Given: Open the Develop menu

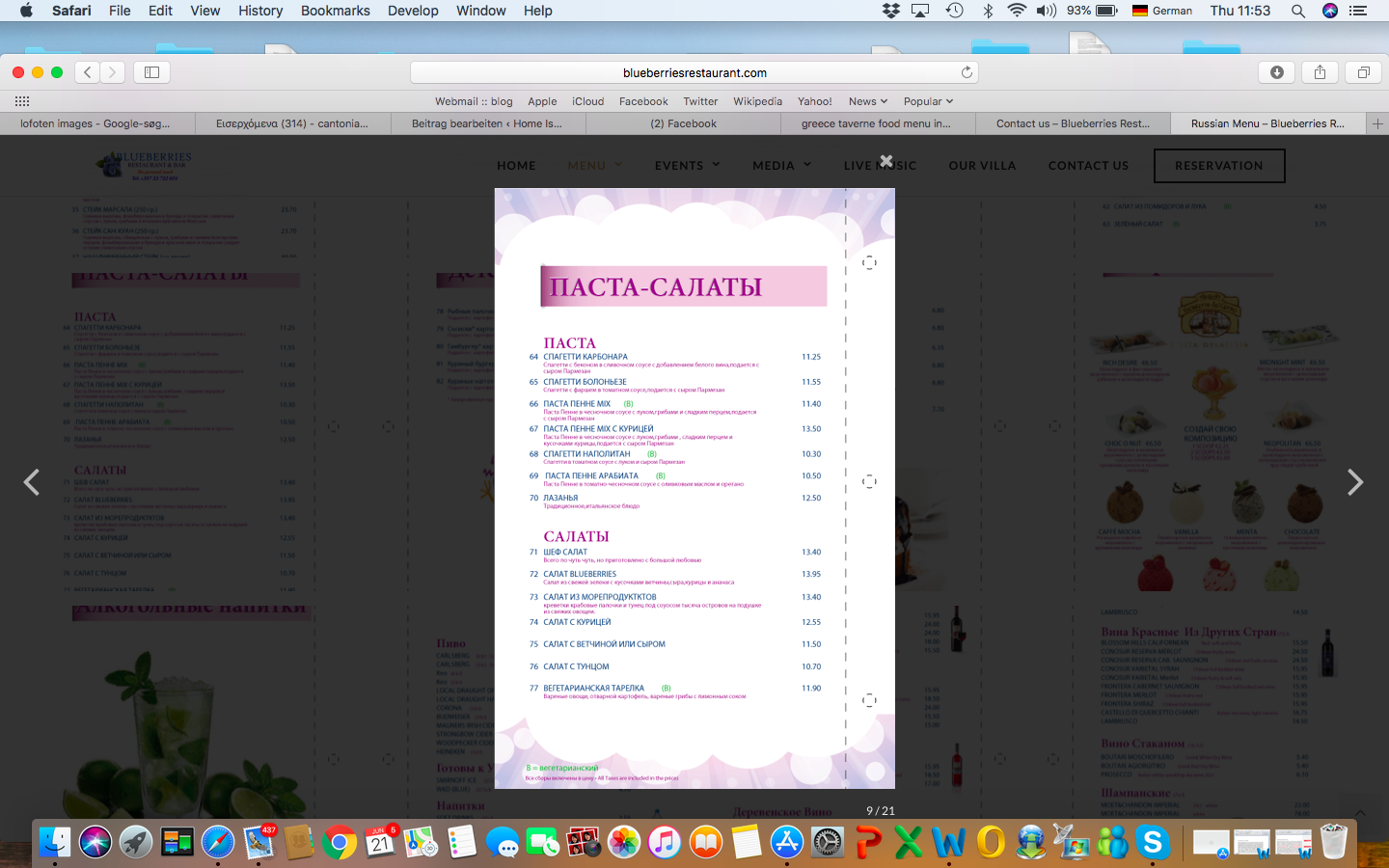Looking at the screenshot, I should coord(413,11).
